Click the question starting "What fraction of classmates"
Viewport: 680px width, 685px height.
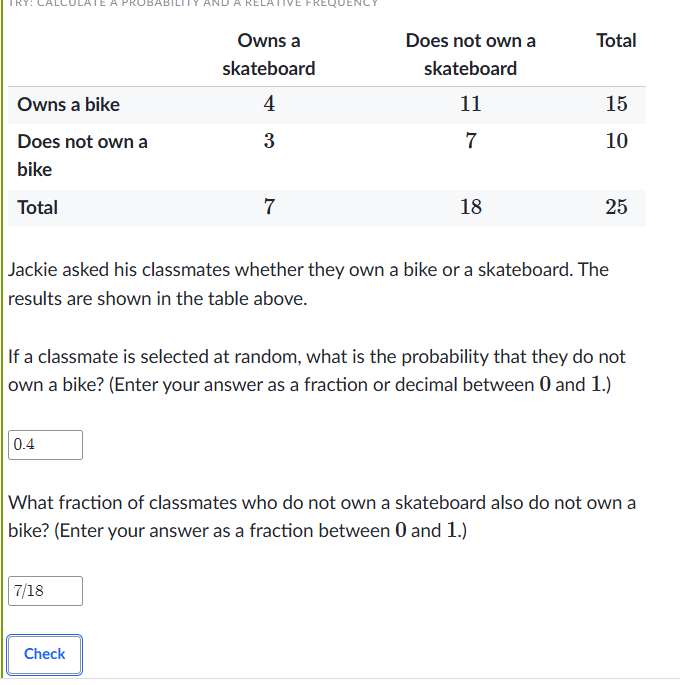coord(321,516)
